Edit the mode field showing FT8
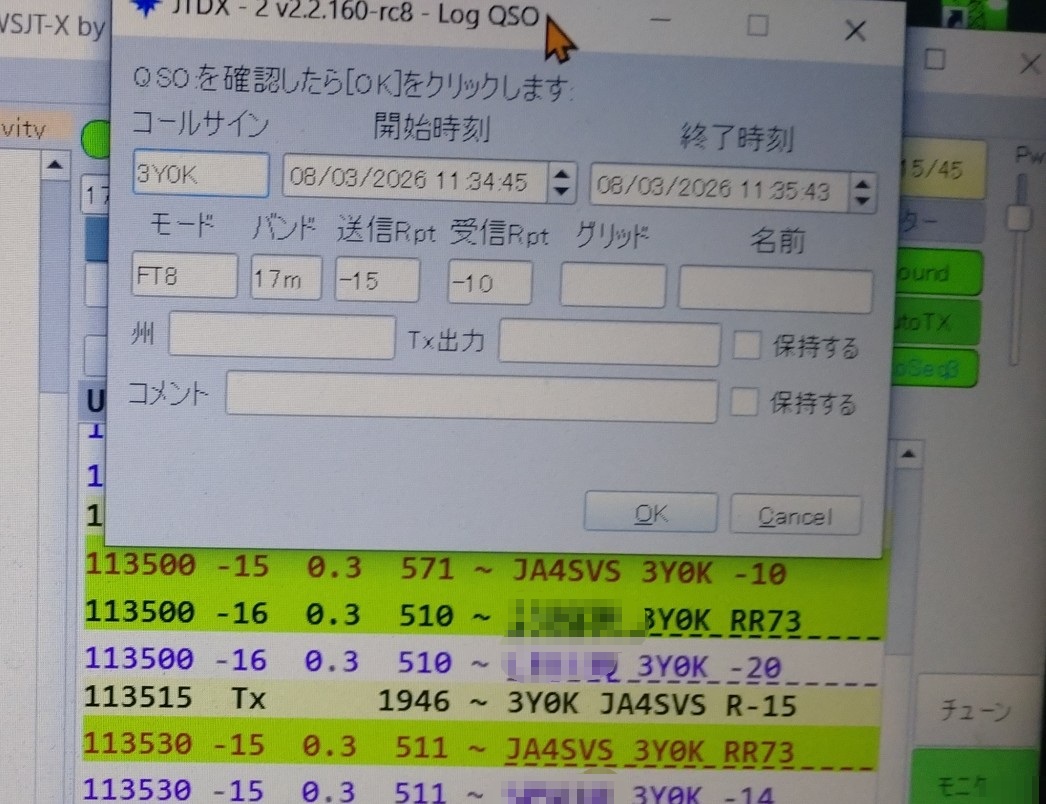1046x804 pixels. pyautogui.click(x=185, y=276)
